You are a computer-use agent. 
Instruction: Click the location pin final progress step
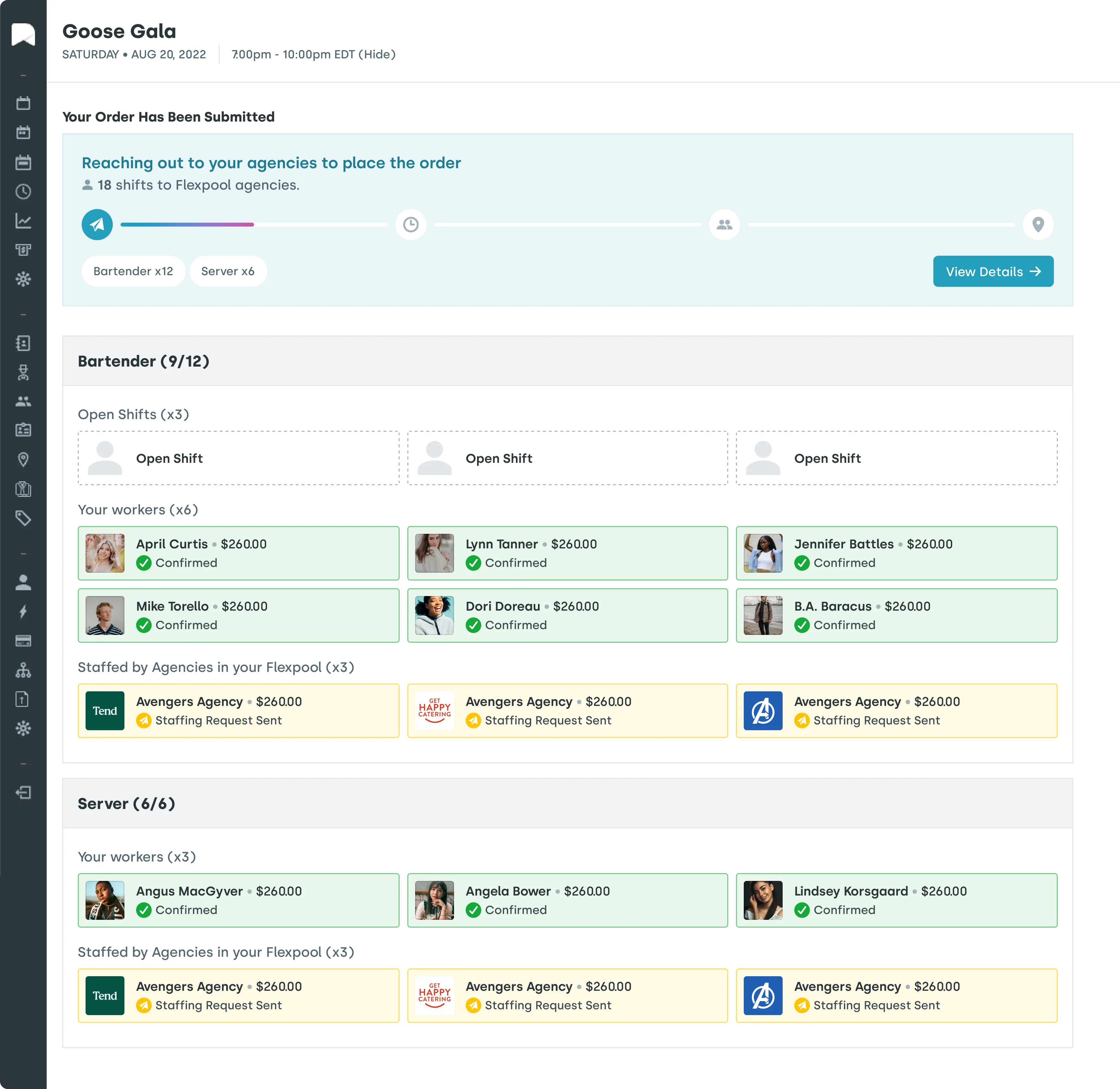click(x=1038, y=224)
